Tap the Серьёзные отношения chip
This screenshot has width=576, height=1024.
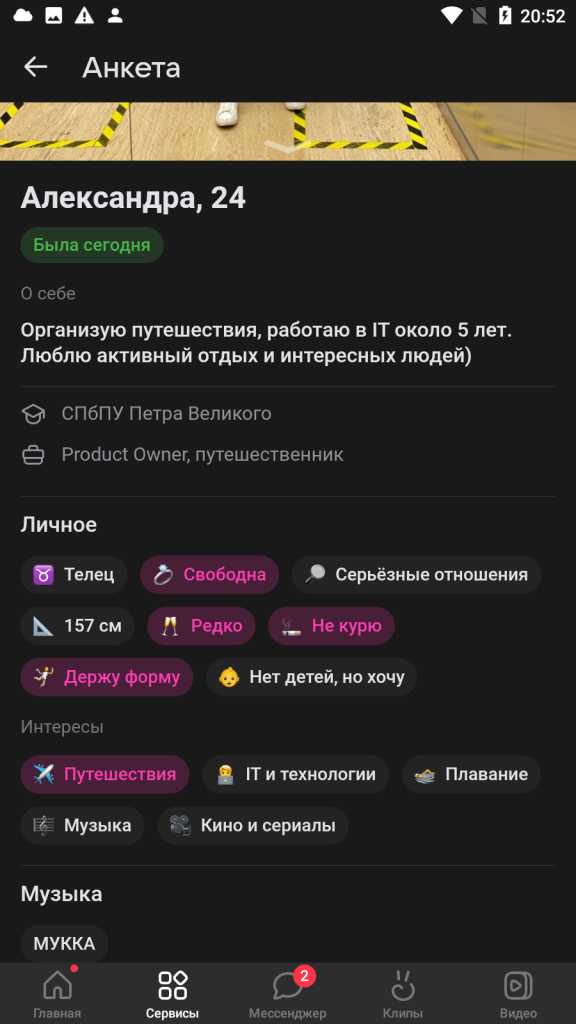coord(417,575)
